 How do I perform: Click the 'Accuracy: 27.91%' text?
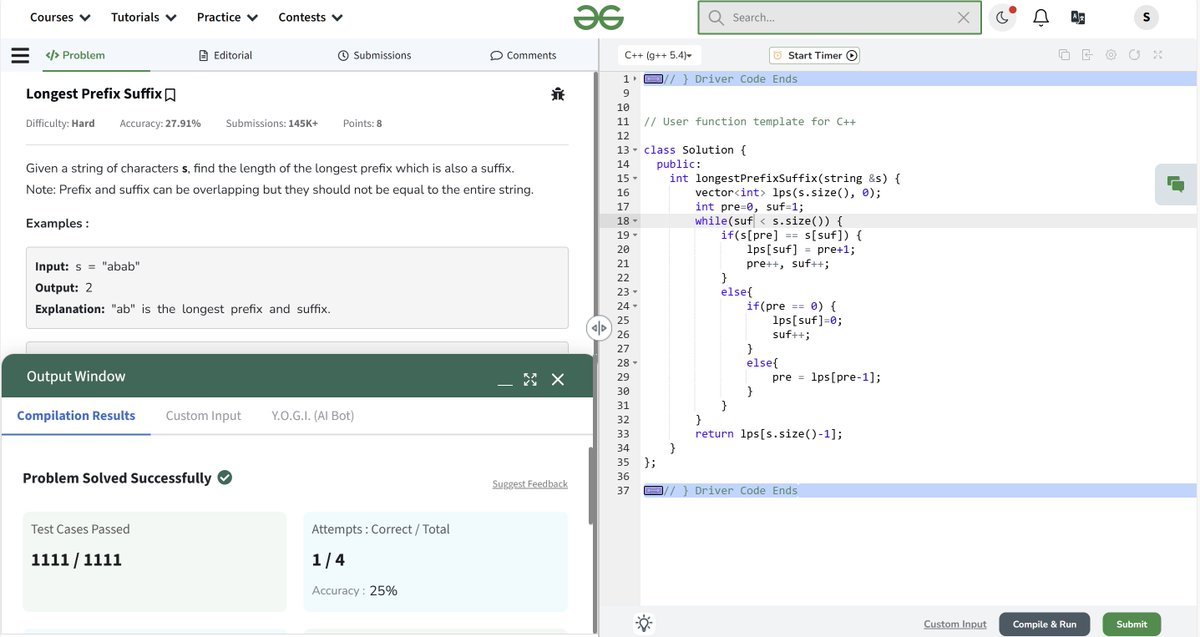pos(160,124)
